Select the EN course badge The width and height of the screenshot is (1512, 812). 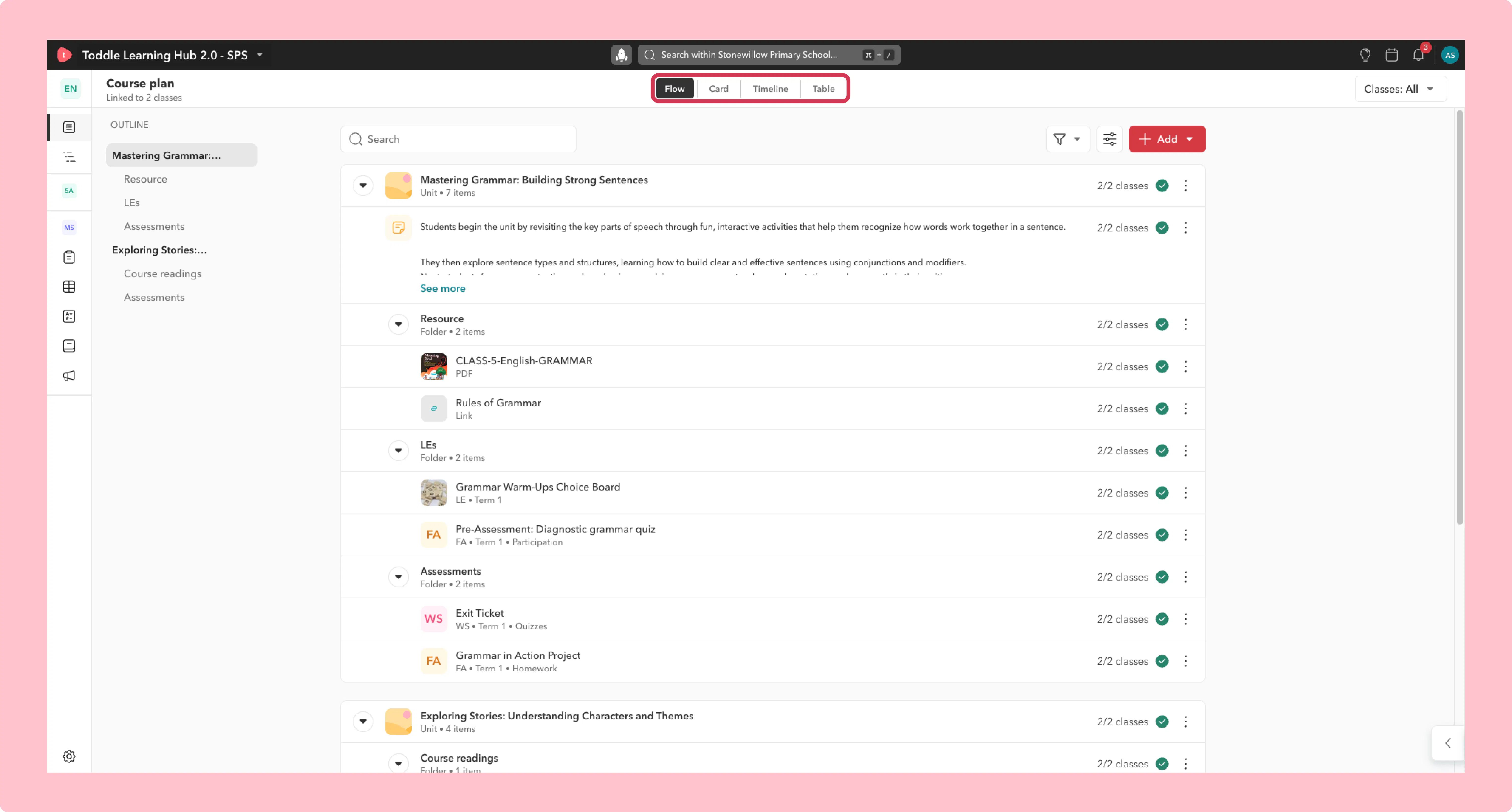(70, 89)
